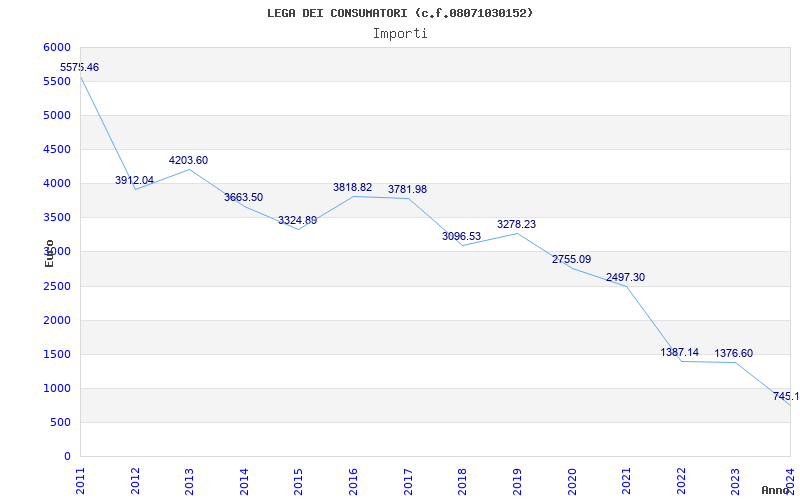Click the 4203.60 data label
The image size is (800, 500).
click(189, 160)
